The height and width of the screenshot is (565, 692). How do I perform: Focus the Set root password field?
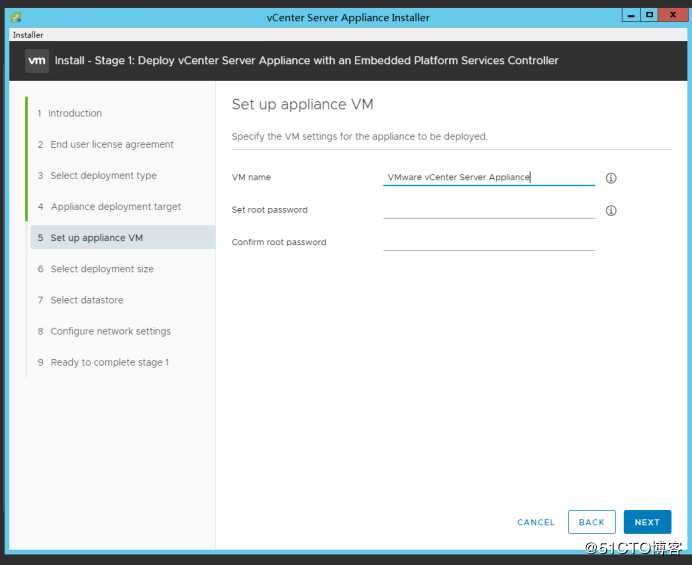tap(489, 210)
